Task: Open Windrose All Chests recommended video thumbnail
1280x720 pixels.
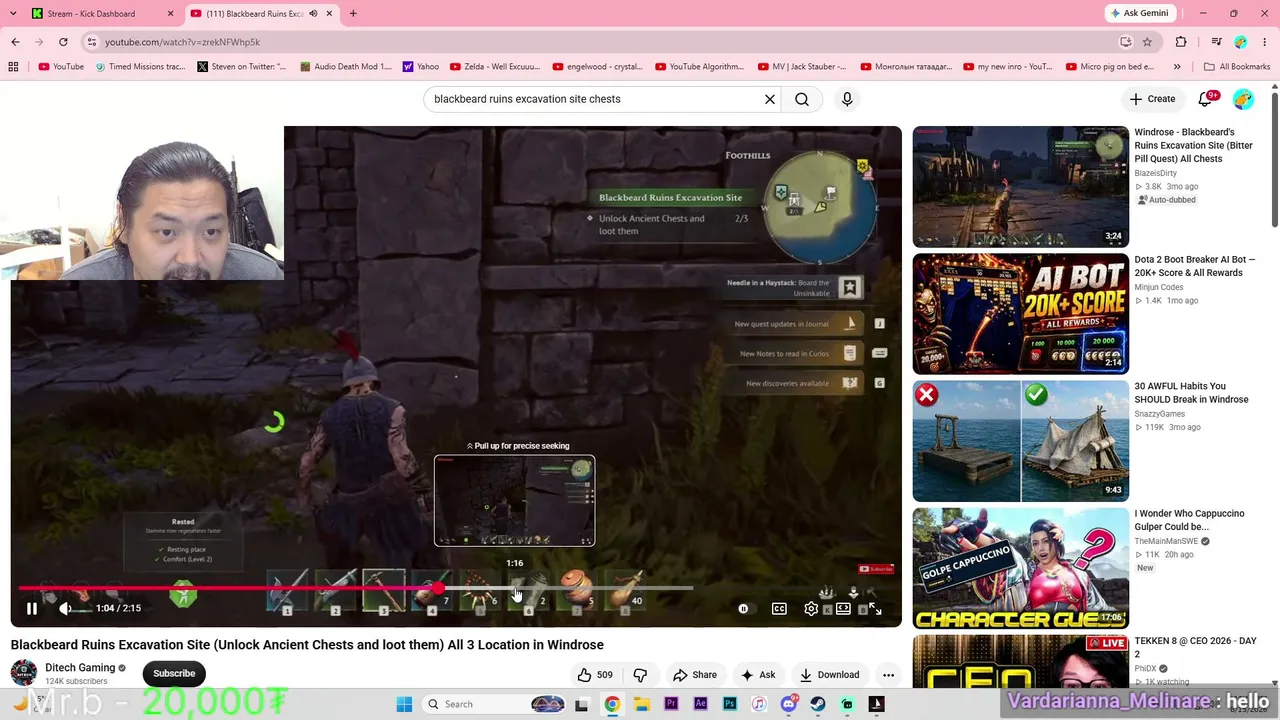Action: pos(1020,186)
